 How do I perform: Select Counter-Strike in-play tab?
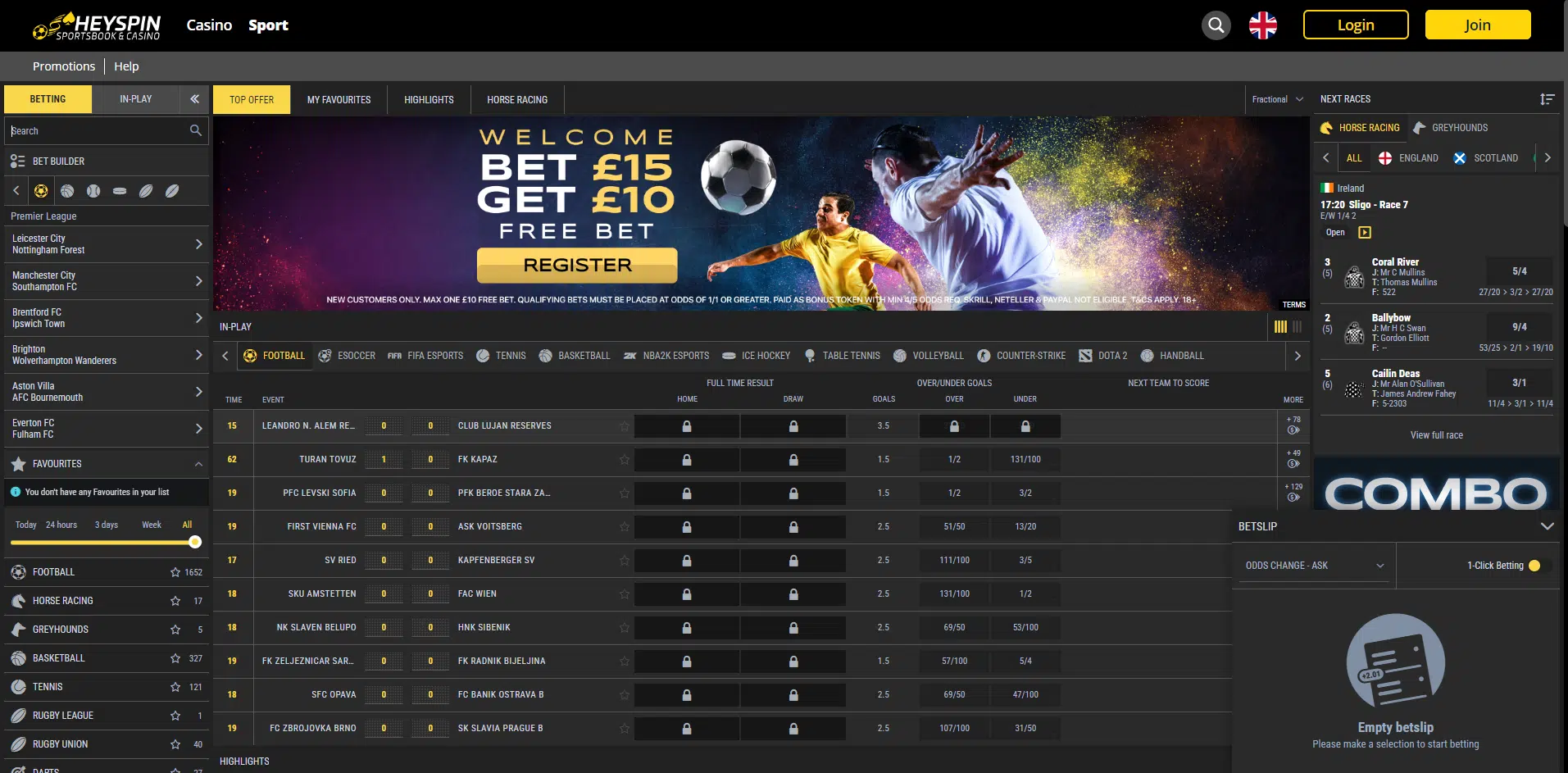pyautogui.click(x=1022, y=356)
